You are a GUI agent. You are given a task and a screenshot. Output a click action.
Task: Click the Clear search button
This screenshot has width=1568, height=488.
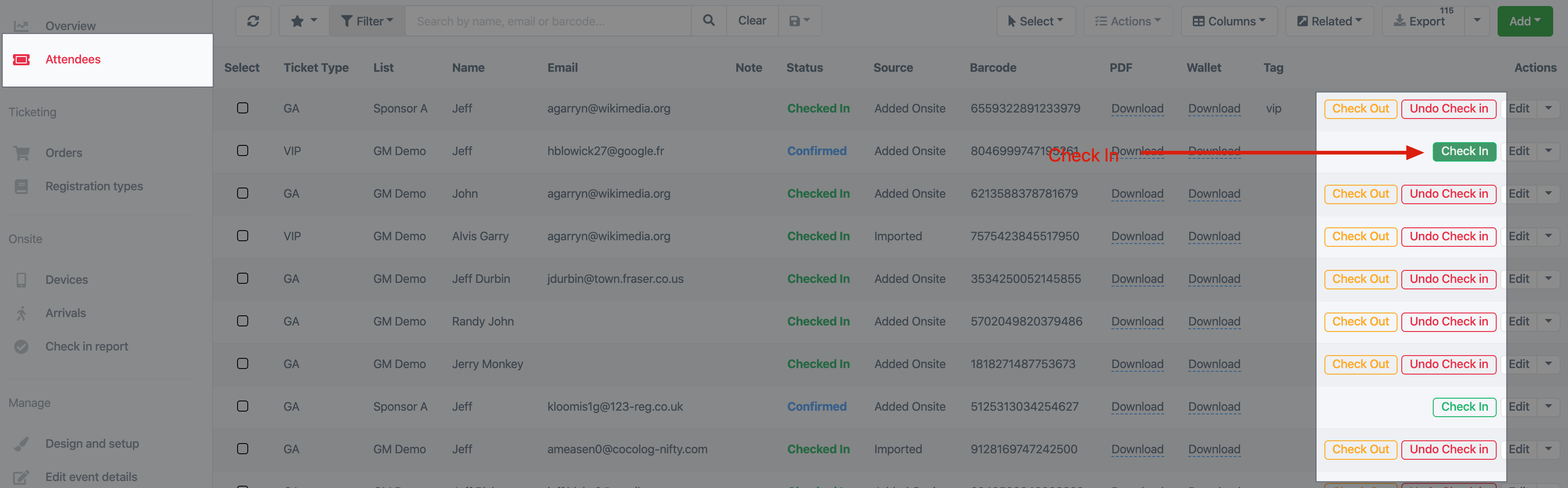(x=752, y=21)
